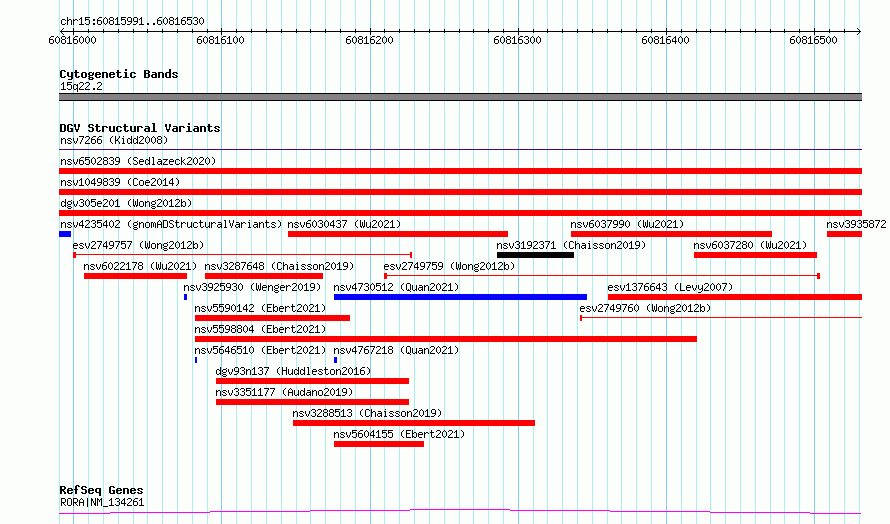This screenshot has width=890, height=524.
Task: Click the long blue nsv4730512 variant bar
Action: 460,297
